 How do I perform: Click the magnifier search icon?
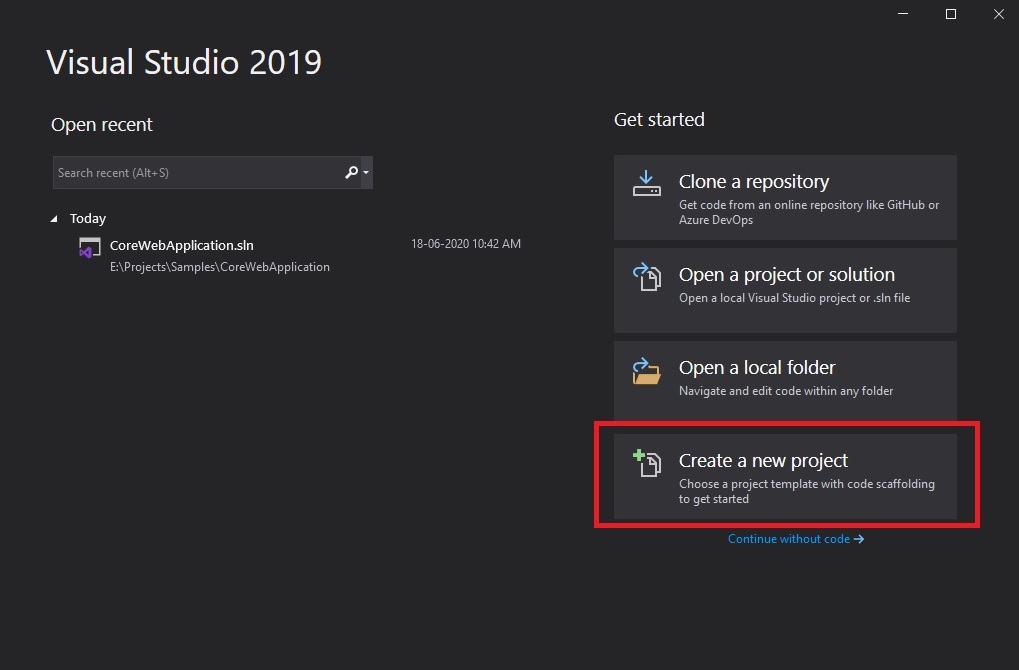click(x=351, y=172)
